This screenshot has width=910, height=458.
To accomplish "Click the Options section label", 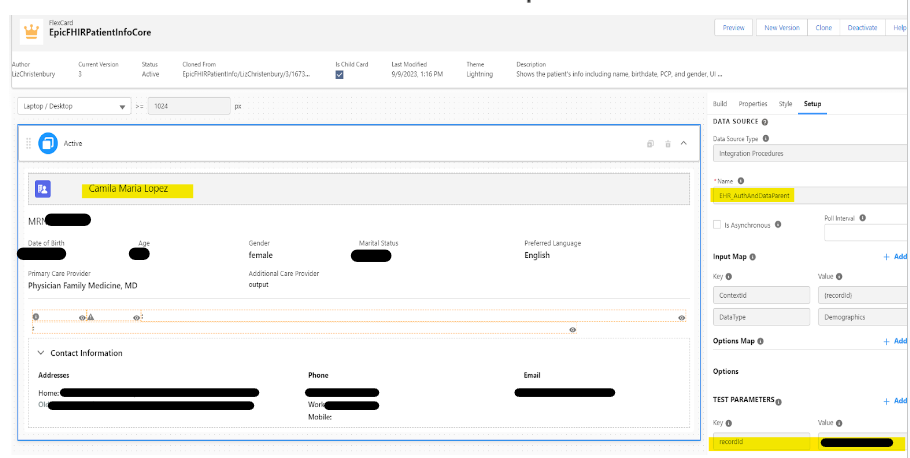I will [x=725, y=372].
